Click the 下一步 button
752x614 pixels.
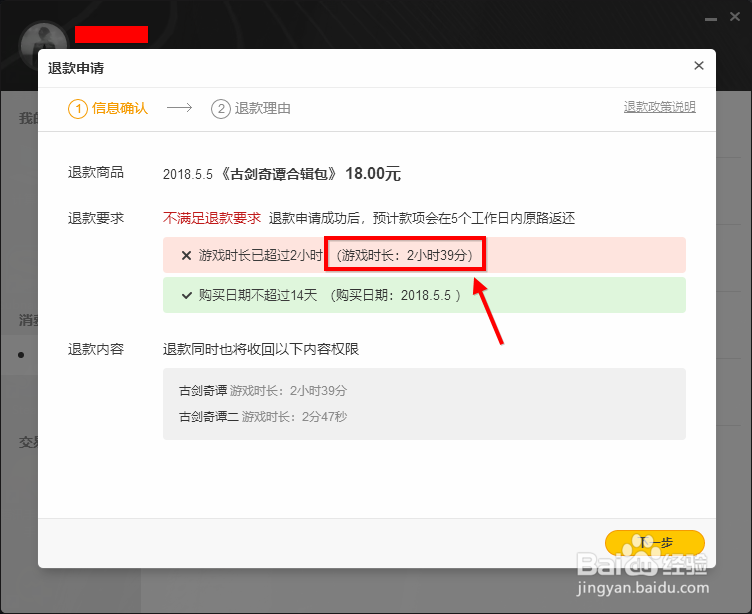655,543
